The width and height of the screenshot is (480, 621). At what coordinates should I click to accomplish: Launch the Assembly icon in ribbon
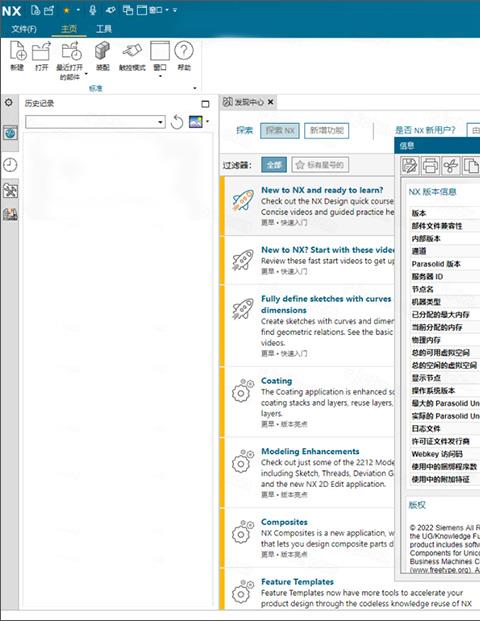coord(102,51)
